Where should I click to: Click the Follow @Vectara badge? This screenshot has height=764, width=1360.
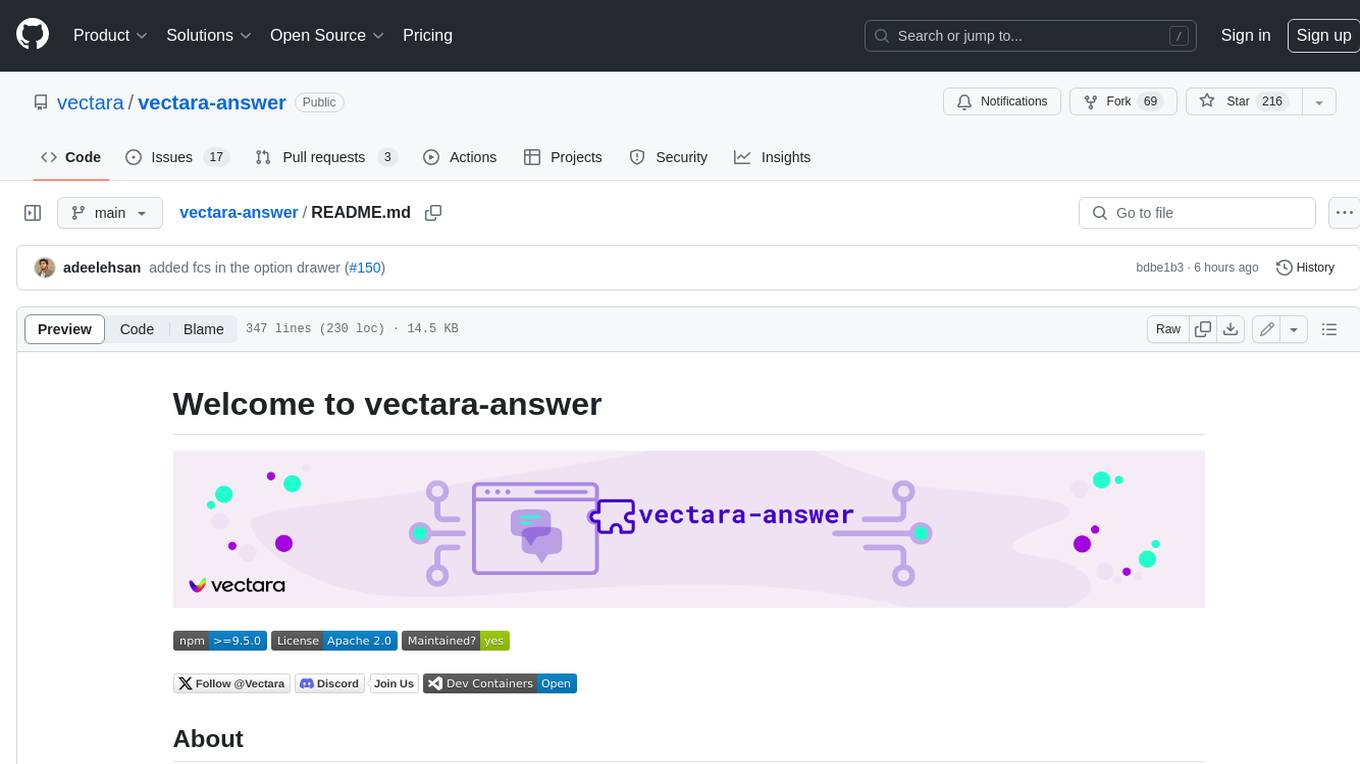232,684
